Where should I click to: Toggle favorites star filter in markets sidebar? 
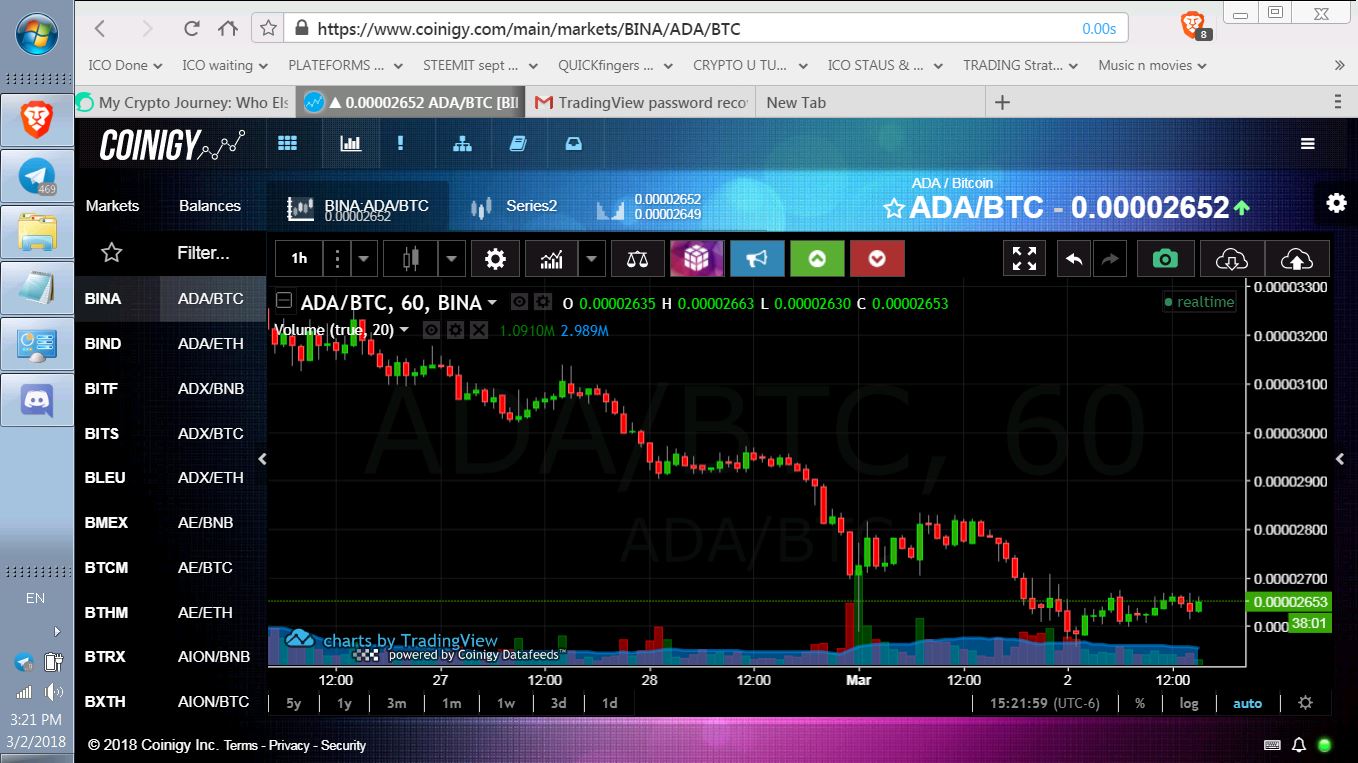pos(112,253)
